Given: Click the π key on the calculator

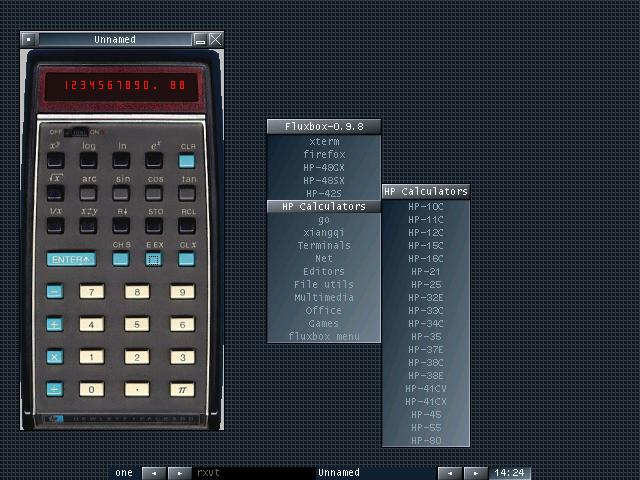Looking at the screenshot, I should 182,389.
